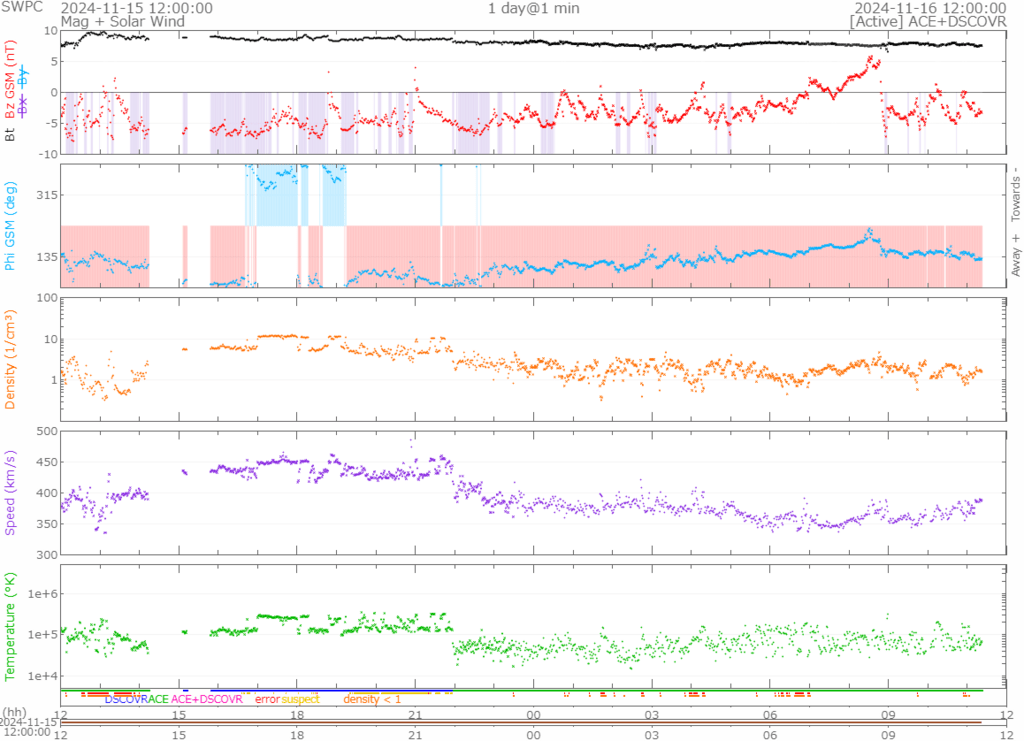
Task: Click the orange 'density < 1' legend entry
Action: point(372,699)
